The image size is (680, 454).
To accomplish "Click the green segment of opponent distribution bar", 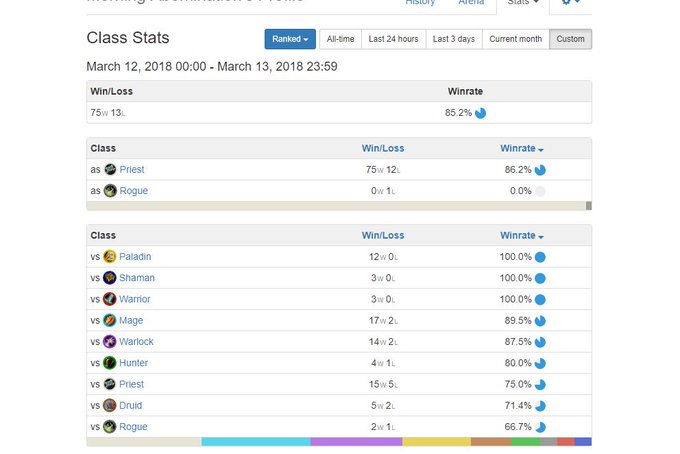I will 526,442.
